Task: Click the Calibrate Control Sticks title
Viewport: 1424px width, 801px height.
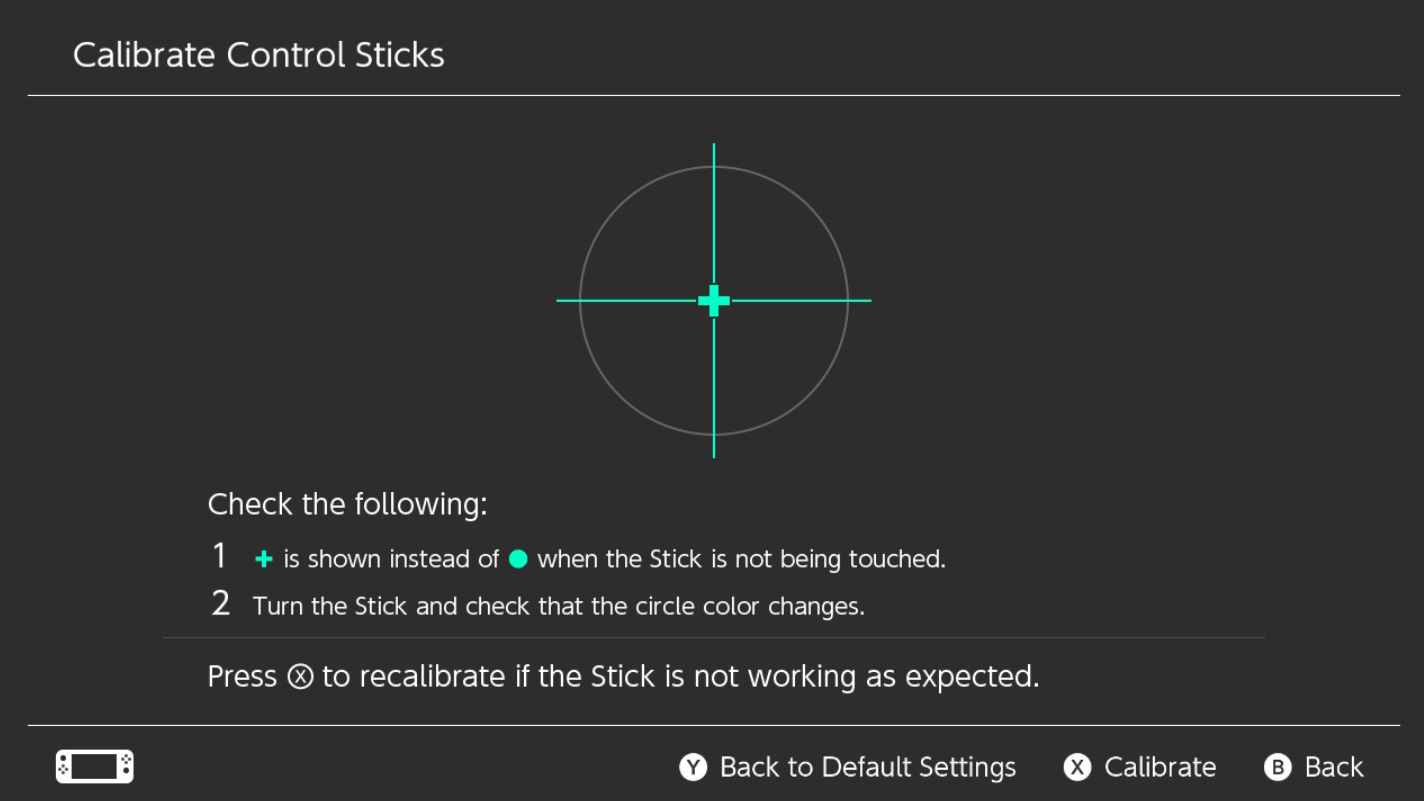Action: click(x=259, y=54)
